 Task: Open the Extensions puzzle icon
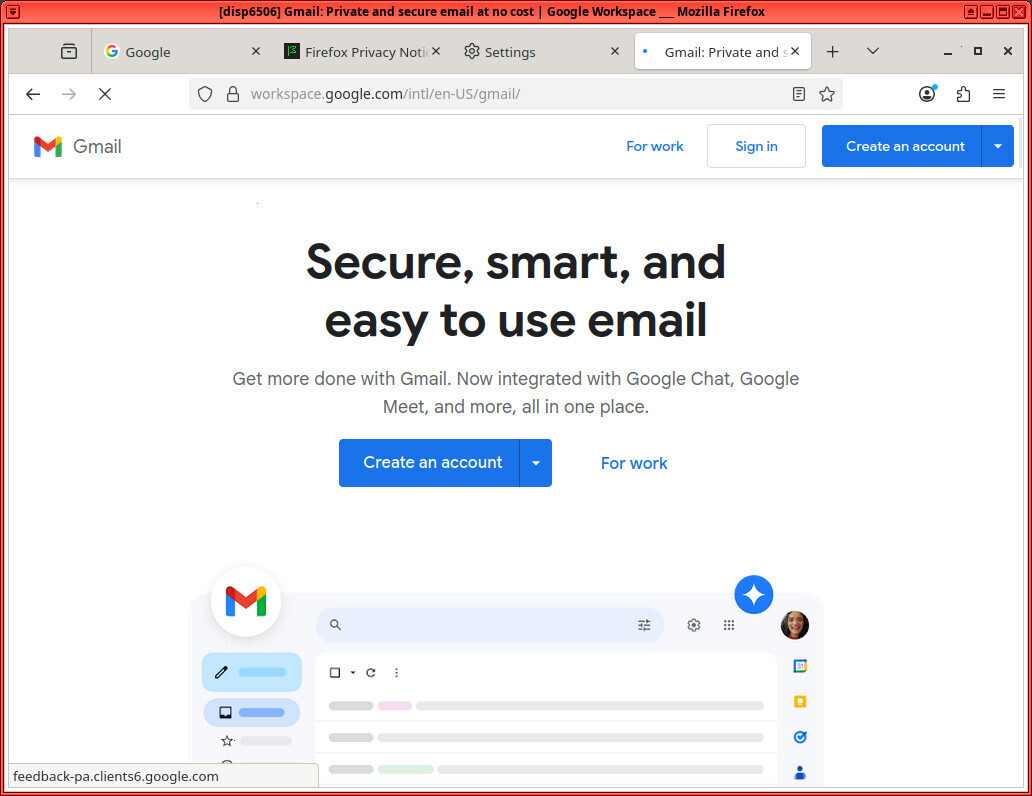pyautogui.click(x=963, y=94)
